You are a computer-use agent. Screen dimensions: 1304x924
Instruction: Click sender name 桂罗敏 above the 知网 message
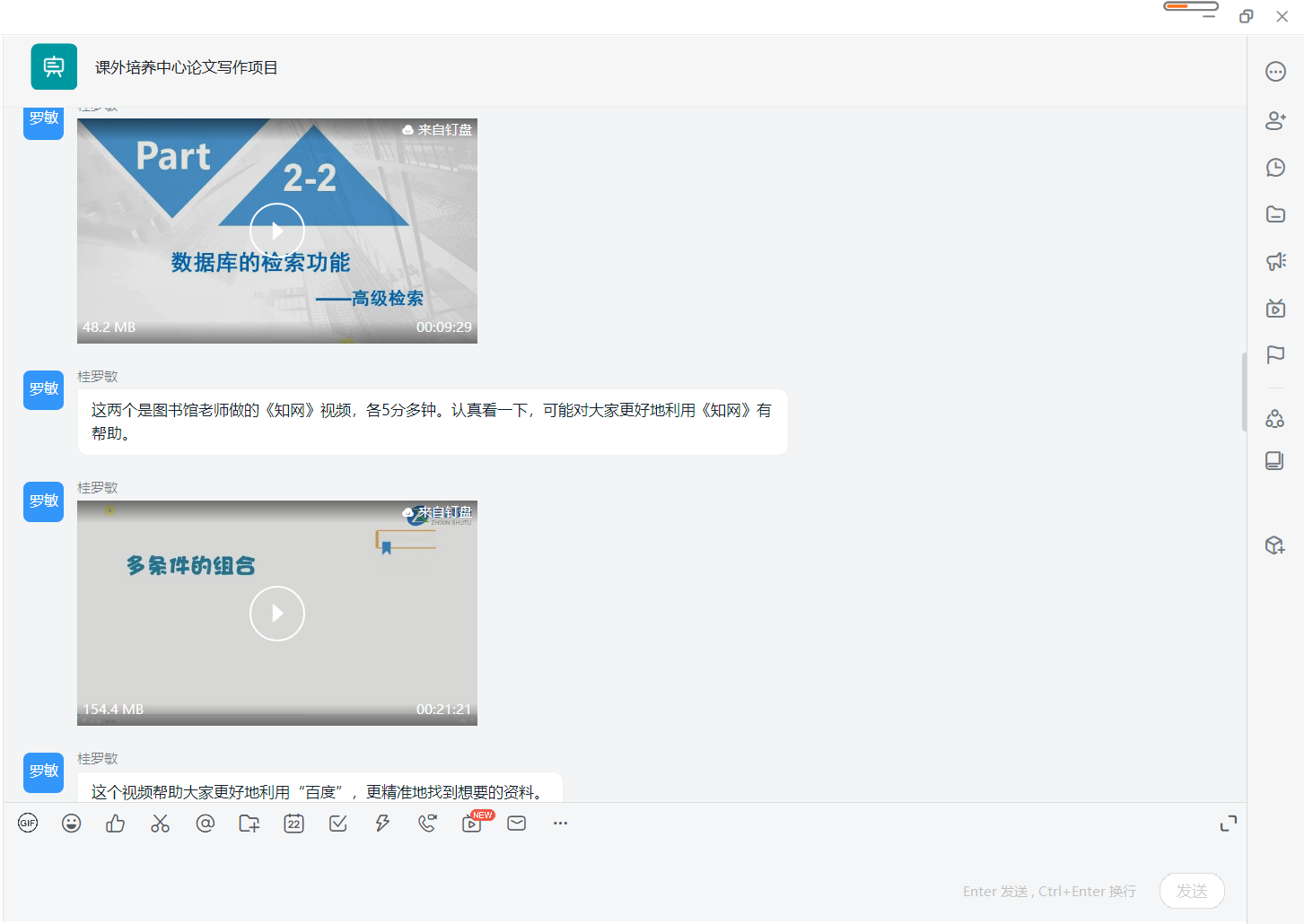[98, 377]
